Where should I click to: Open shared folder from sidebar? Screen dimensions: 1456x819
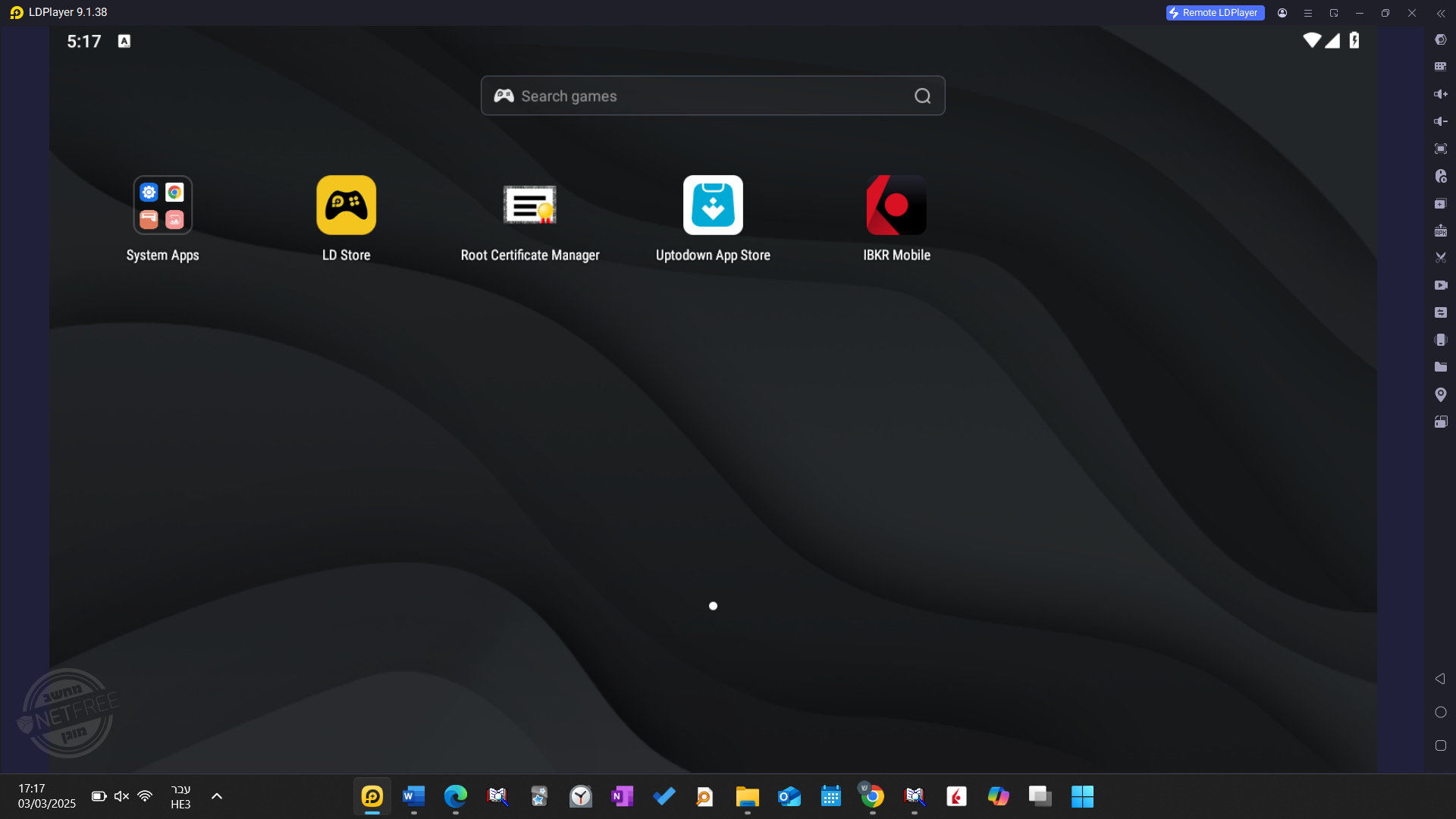tap(1441, 367)
